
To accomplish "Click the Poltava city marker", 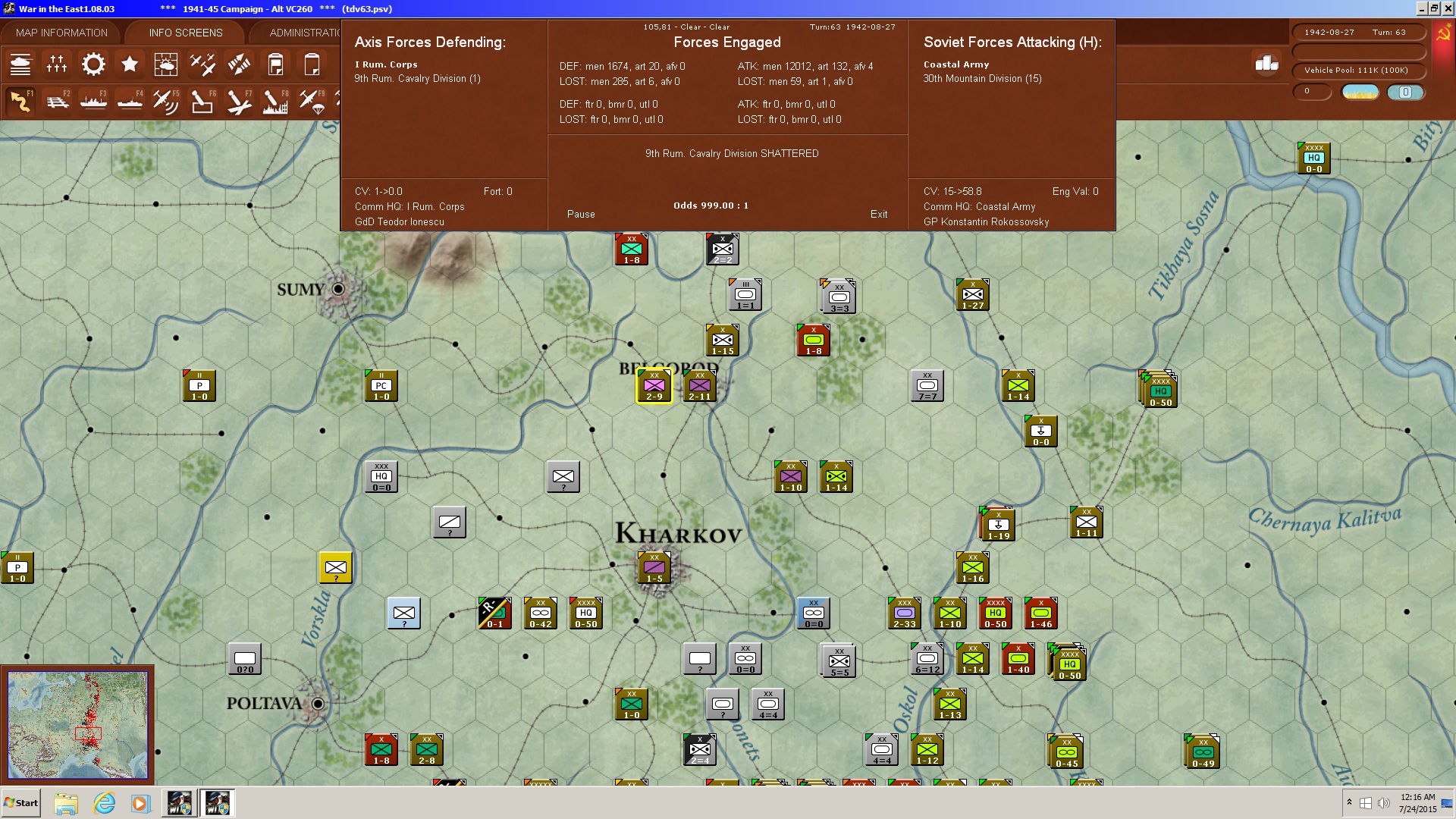I will click(x=318, y=704).
